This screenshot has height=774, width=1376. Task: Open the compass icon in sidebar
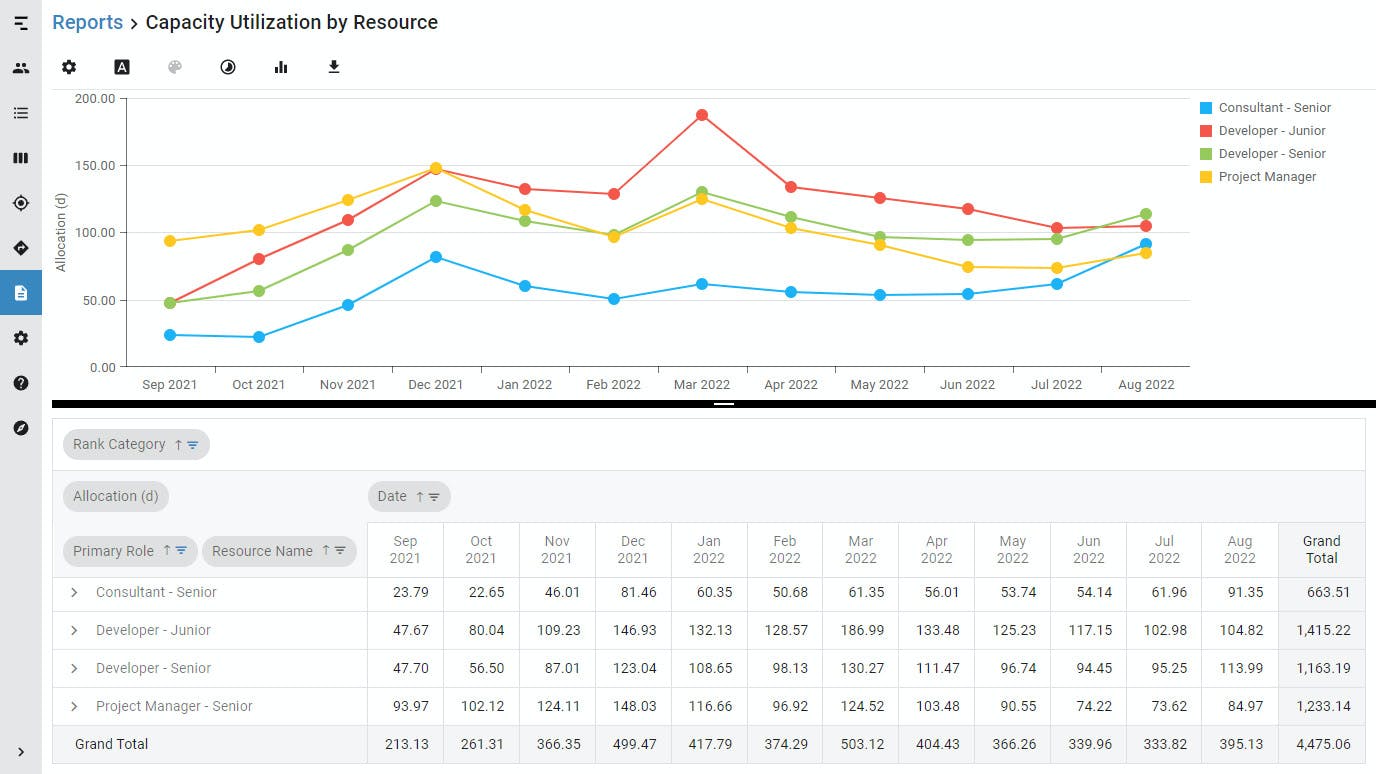pos(21,428)
